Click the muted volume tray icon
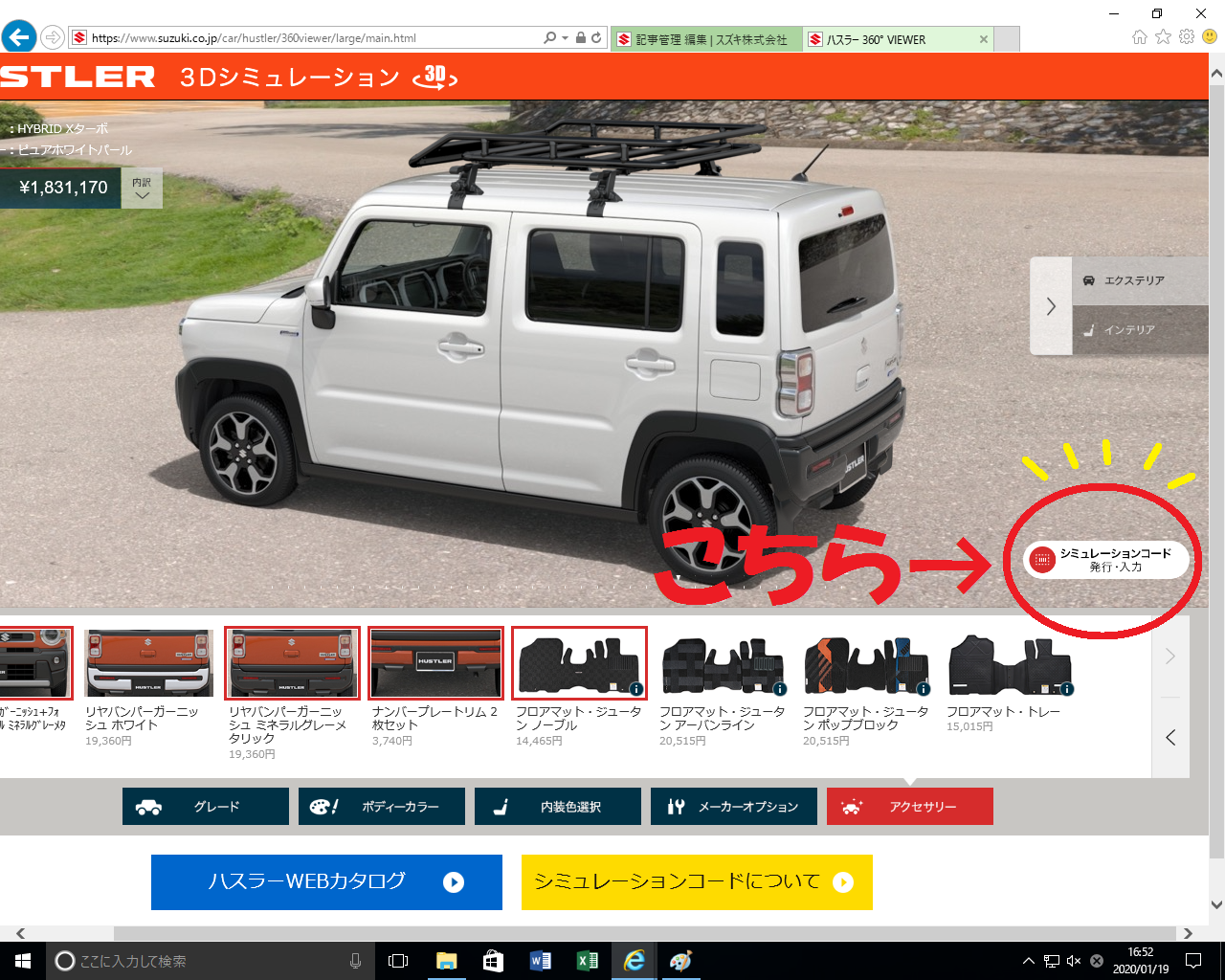Viewport: 1225px width, 980px height. coord(1074,961)
